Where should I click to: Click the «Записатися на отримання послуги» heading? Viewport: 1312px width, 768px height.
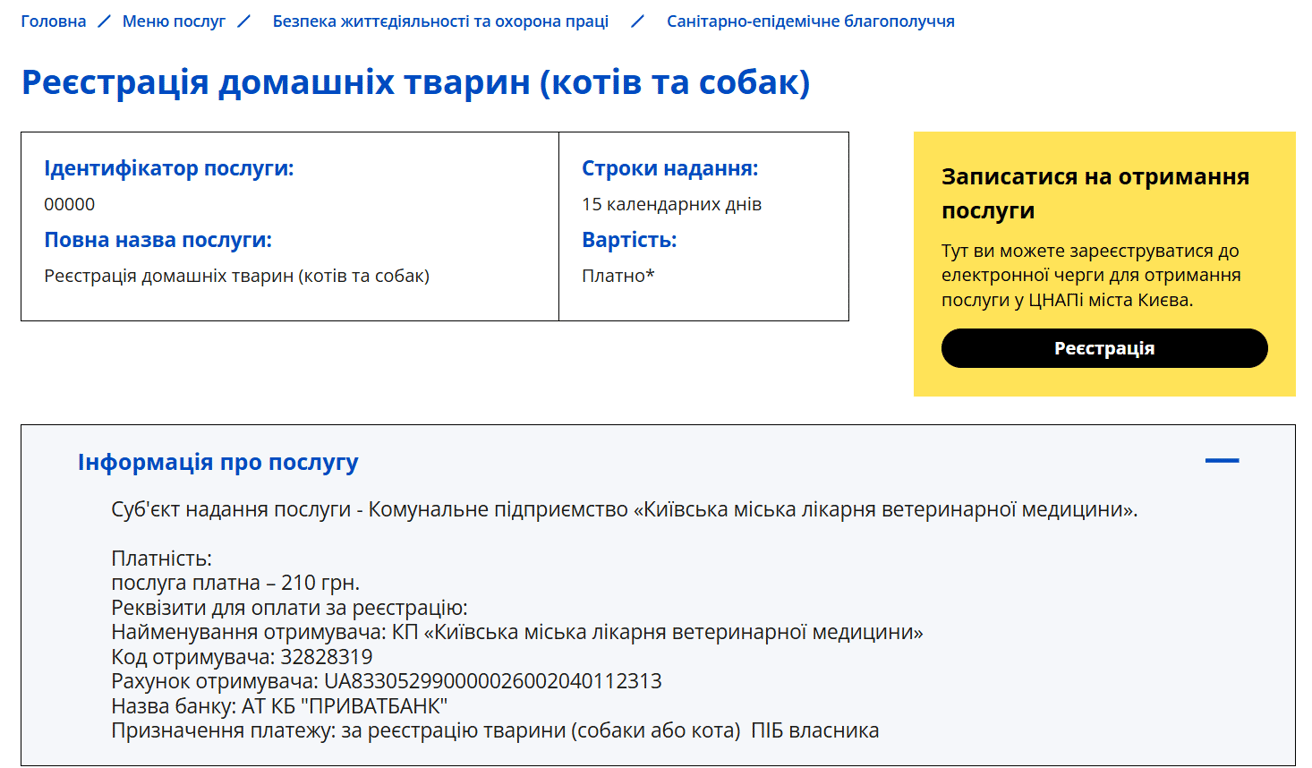[x=1095, y=194]
